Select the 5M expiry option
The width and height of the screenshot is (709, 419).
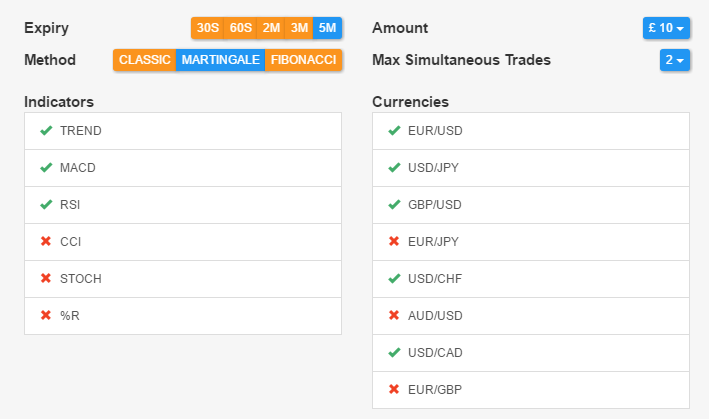(x=327, y=28)
